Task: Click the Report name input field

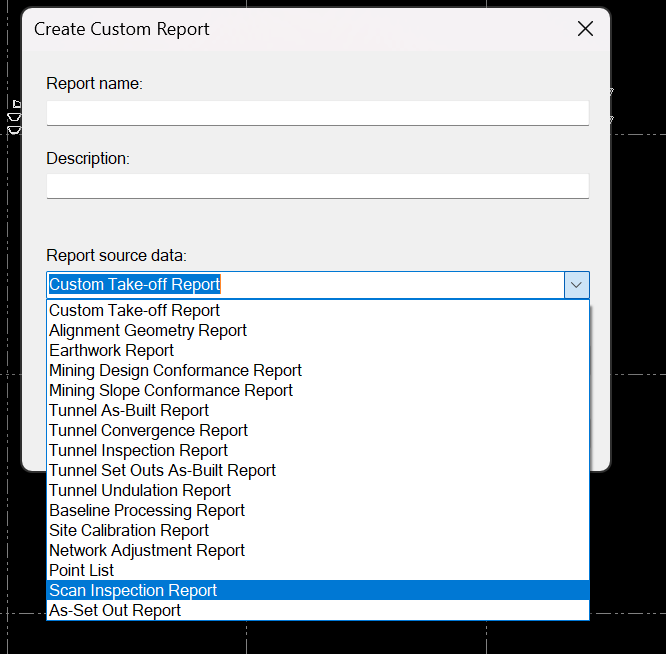Action: click(317, 113)
